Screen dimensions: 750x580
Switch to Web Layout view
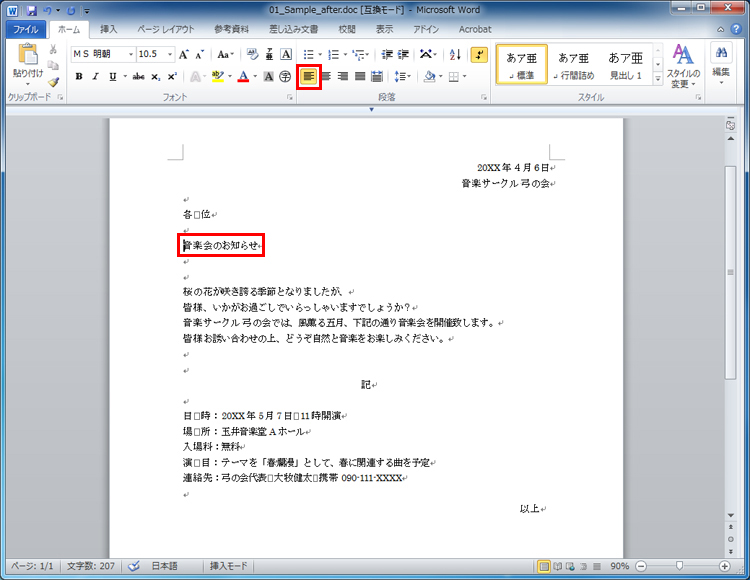click(570, 567)
